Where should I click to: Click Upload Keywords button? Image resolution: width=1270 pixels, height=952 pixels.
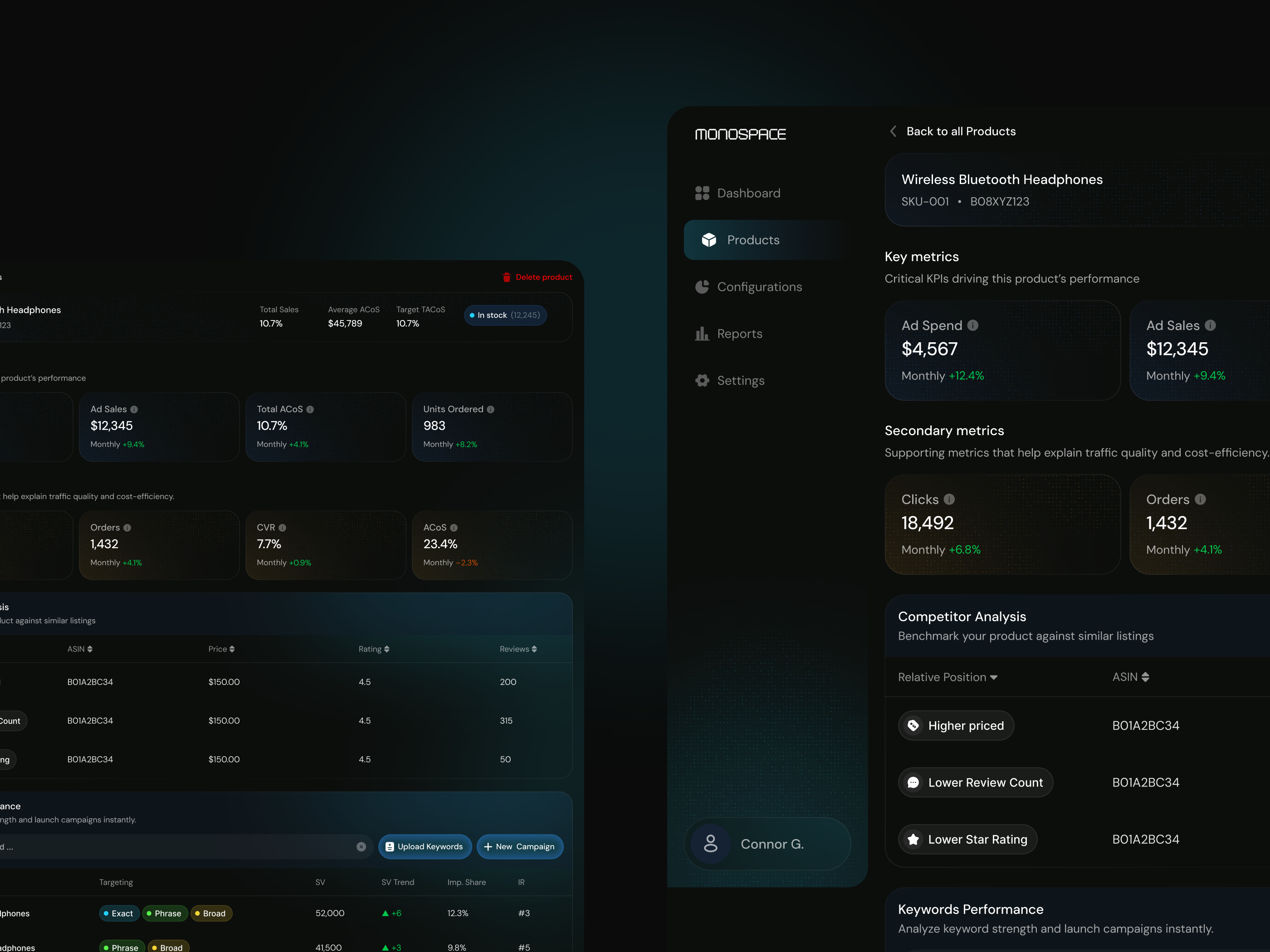coord(425,846)
